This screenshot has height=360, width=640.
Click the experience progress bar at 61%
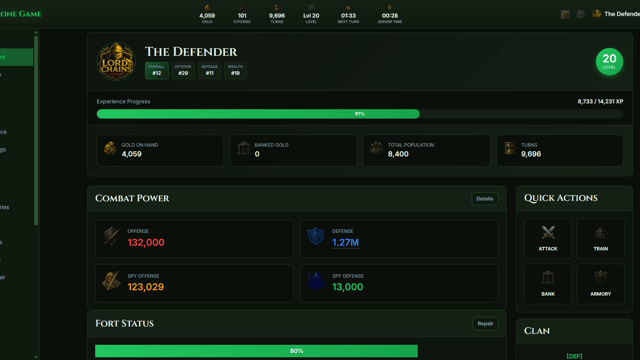[x=360, y=114]
